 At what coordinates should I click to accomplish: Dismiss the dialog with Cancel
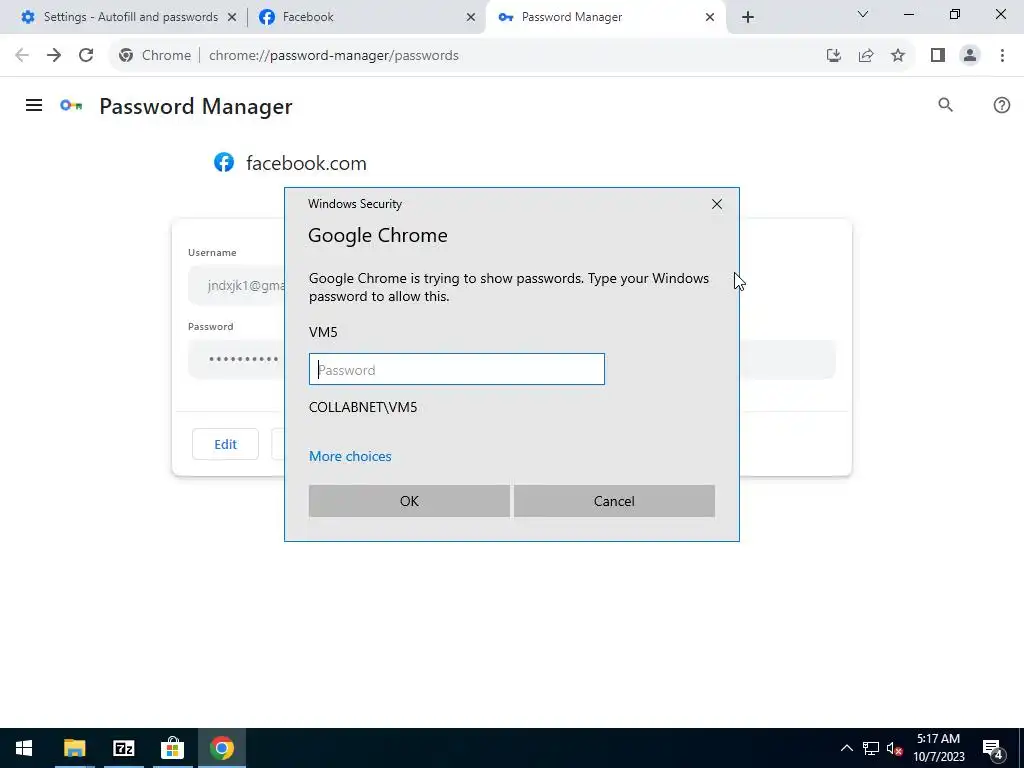[614, 501]
